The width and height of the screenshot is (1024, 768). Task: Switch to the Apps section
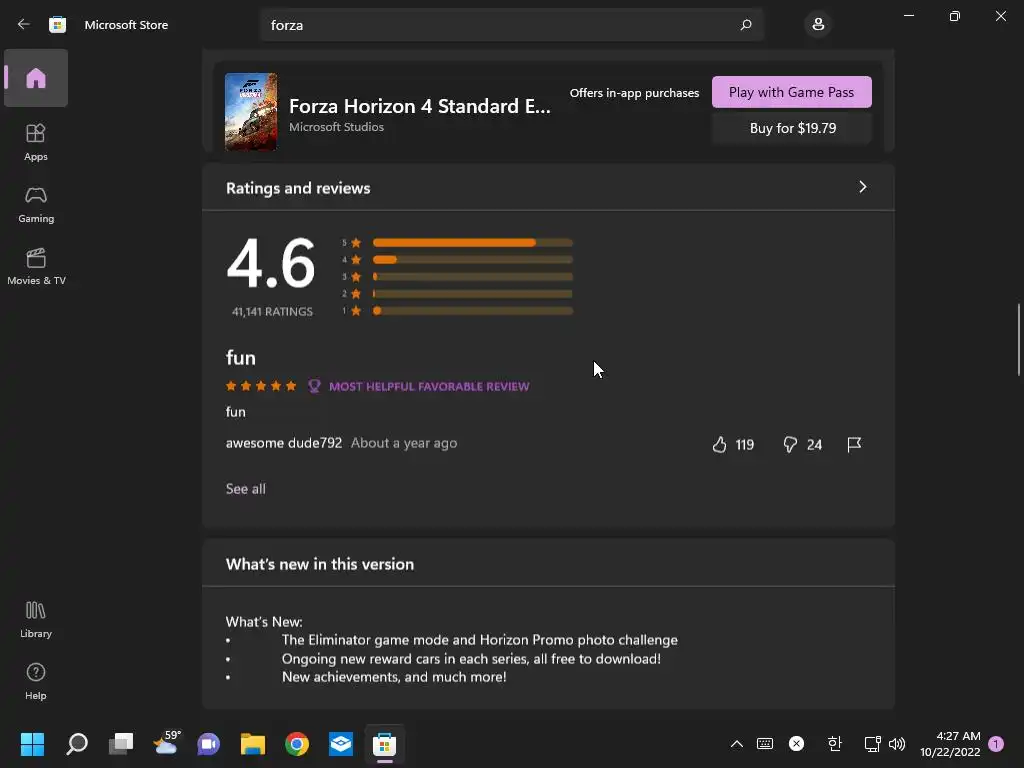[36, 142]
